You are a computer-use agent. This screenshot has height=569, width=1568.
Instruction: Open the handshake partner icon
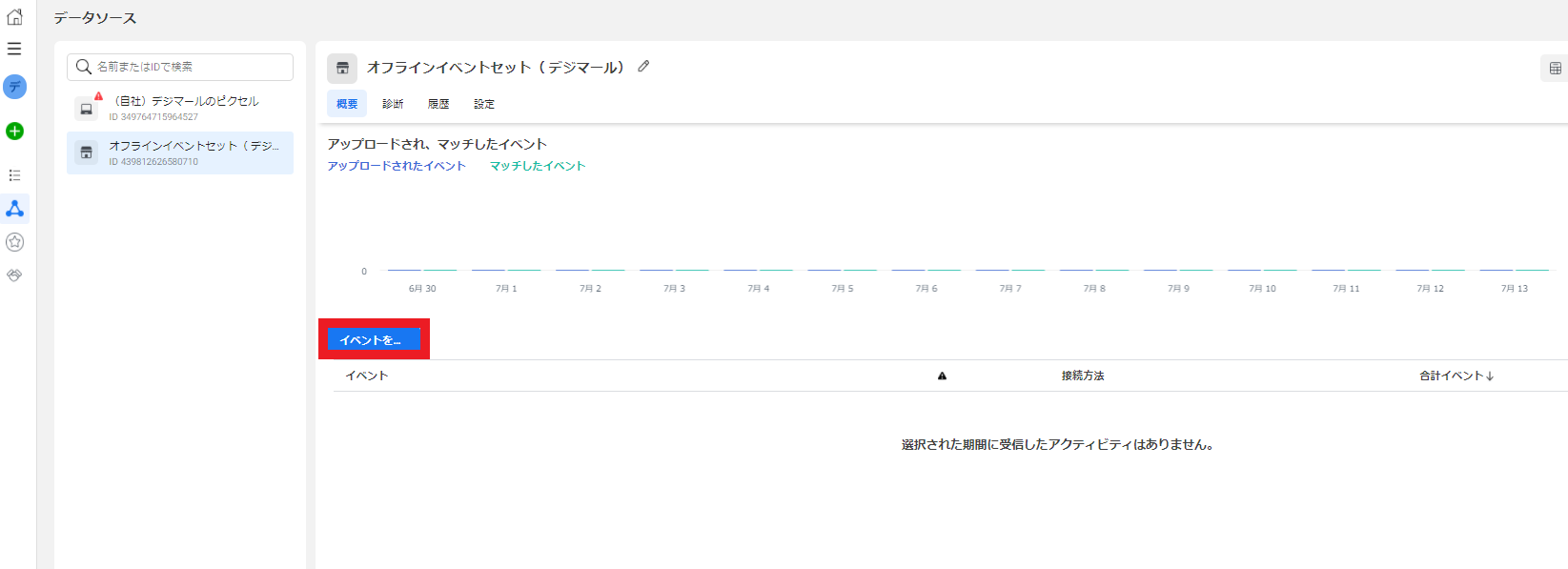(x=14, y=275)
